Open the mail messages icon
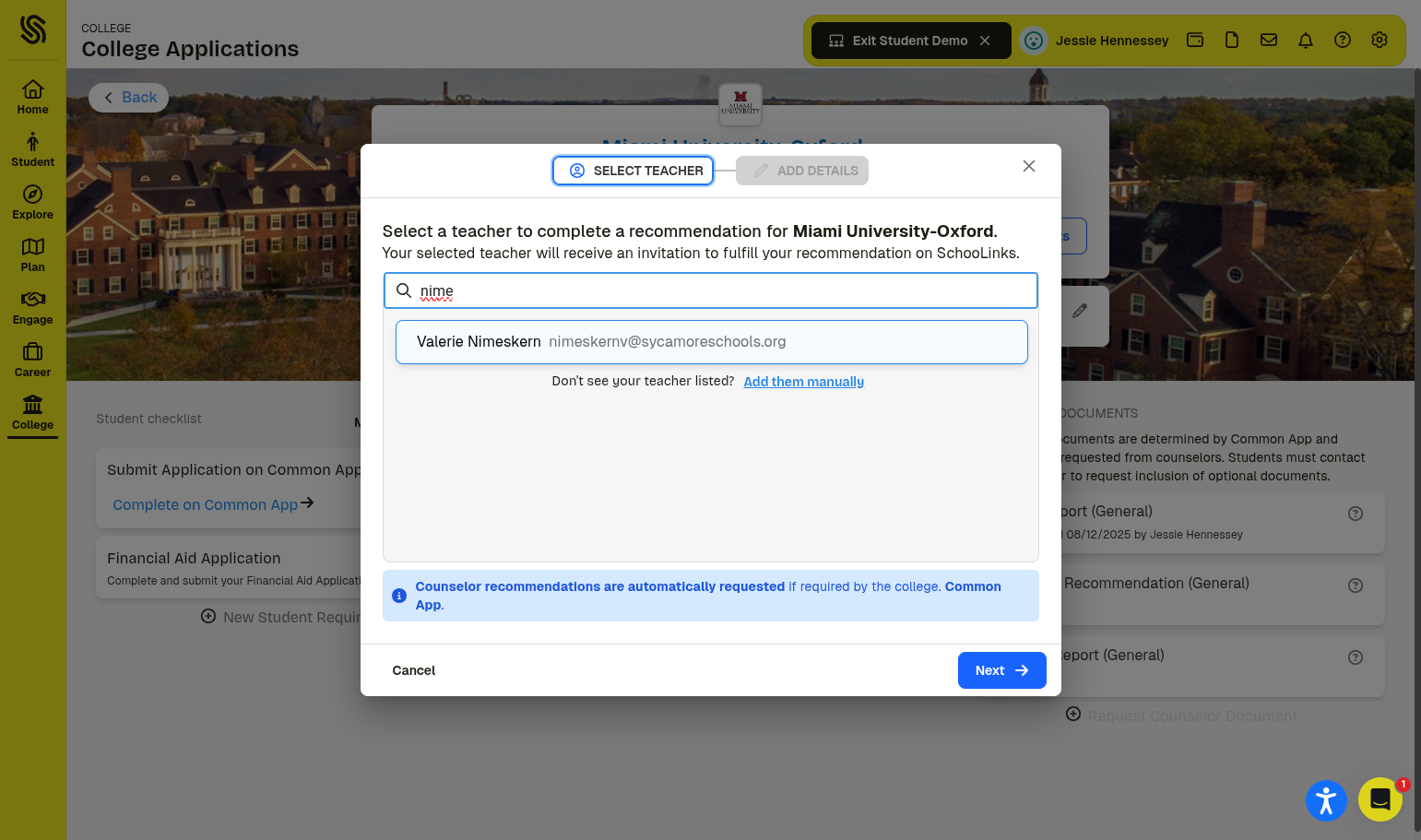This screenshot has height=840, width=1421. pyautogui.click(x=1269, y=40)
